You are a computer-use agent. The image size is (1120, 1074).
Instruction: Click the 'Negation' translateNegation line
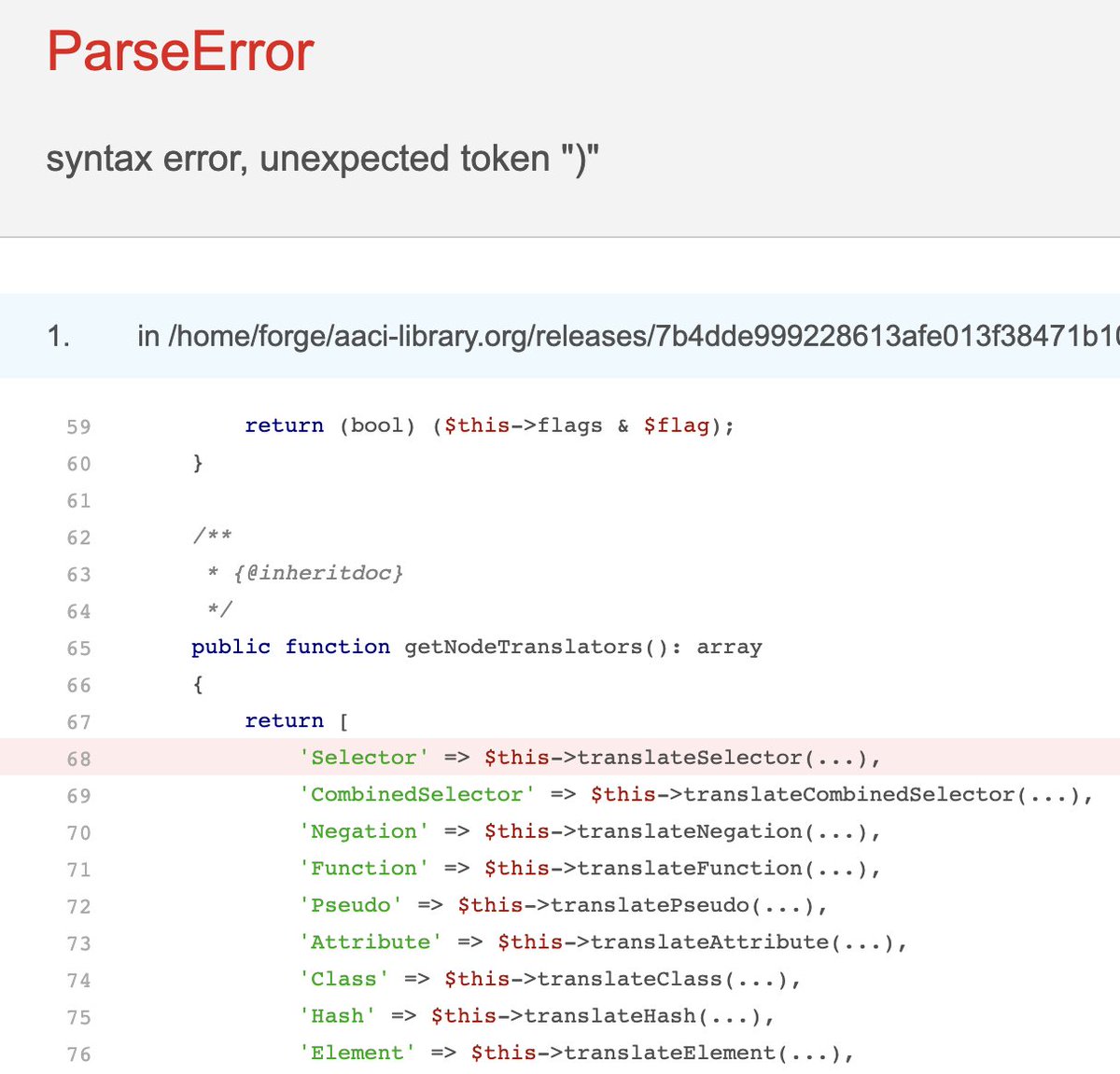pos(589,831)
